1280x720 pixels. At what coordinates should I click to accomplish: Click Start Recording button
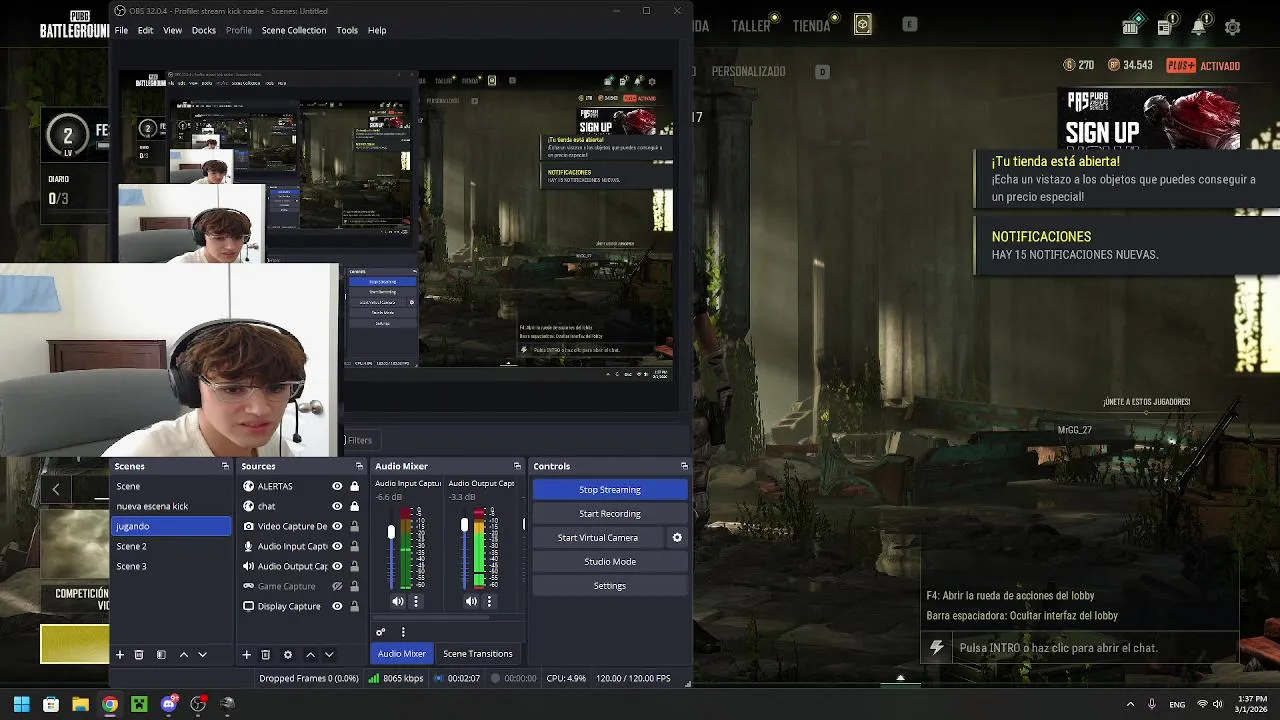click(x=610, y=514)
